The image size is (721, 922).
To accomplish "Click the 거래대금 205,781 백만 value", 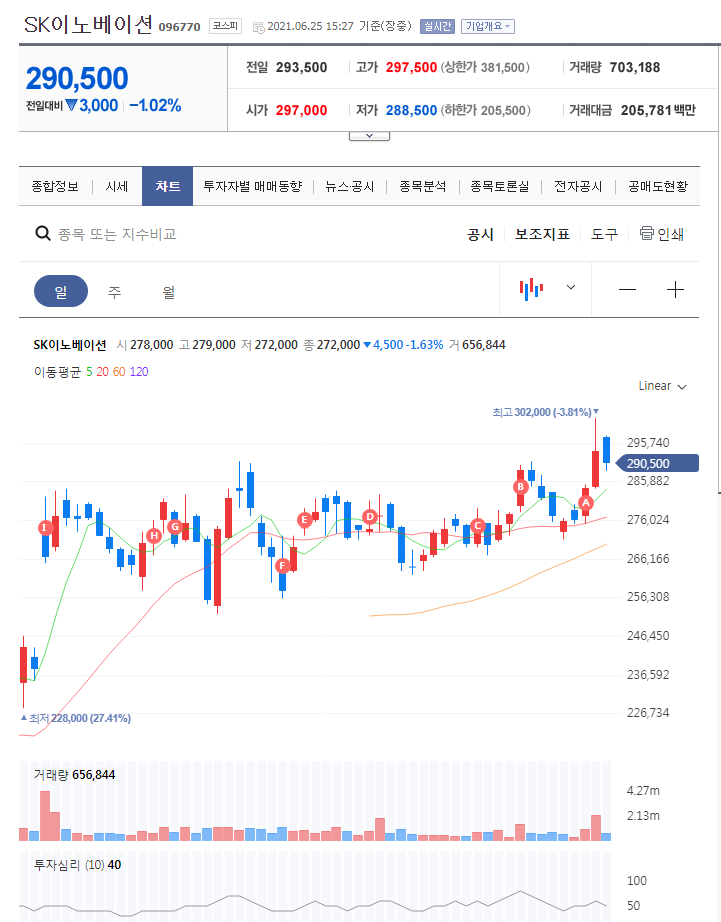I will coord(658,110).
